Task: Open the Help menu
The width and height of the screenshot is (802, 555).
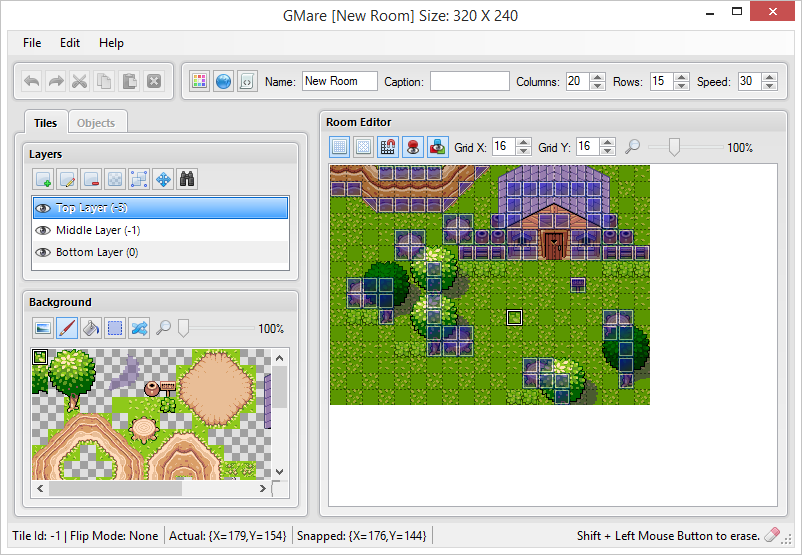Action: [x=111, y=43]
